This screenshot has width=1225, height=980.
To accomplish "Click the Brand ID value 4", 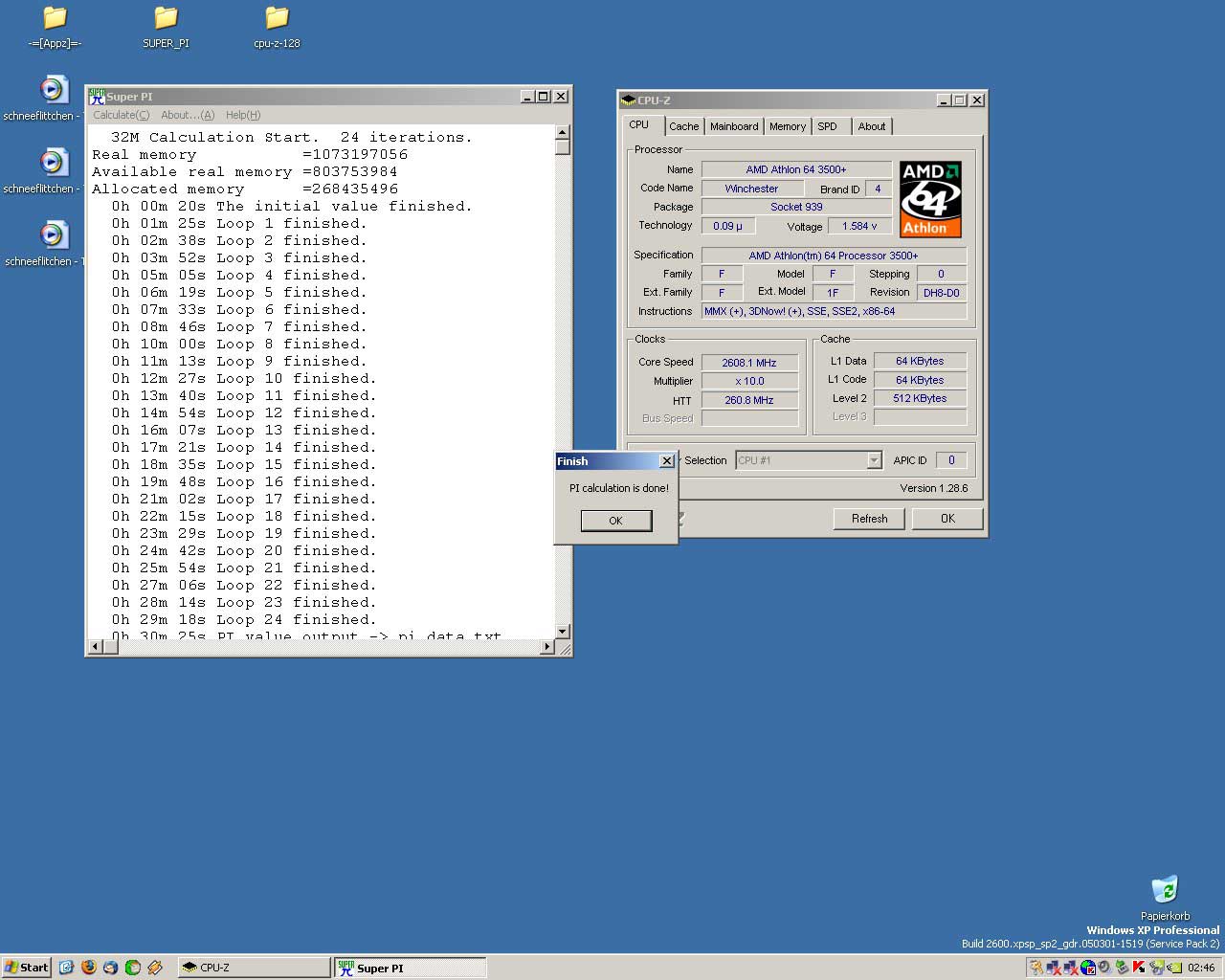I will 878,189.
